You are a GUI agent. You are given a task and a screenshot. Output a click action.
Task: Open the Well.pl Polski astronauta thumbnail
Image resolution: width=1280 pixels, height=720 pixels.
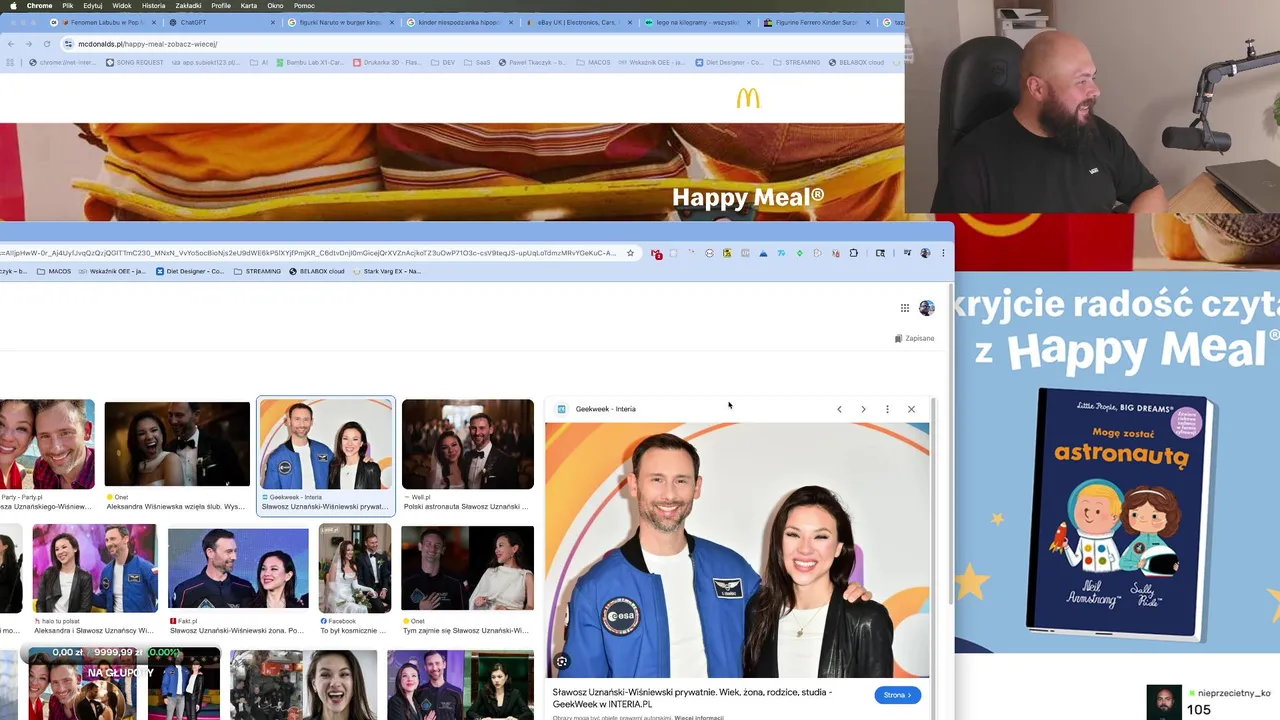(468, 444)
